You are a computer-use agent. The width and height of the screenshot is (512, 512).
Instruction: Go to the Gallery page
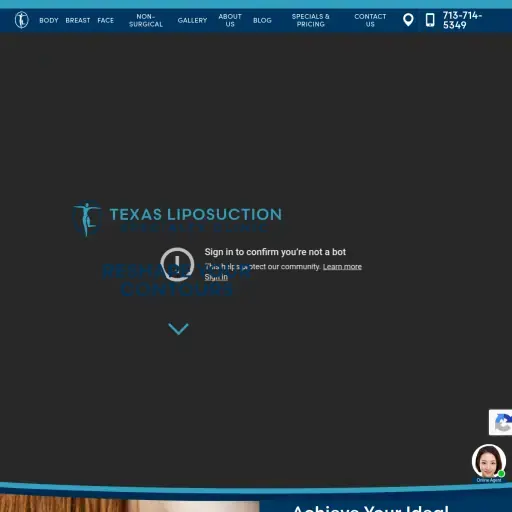(x=192, y=20)
